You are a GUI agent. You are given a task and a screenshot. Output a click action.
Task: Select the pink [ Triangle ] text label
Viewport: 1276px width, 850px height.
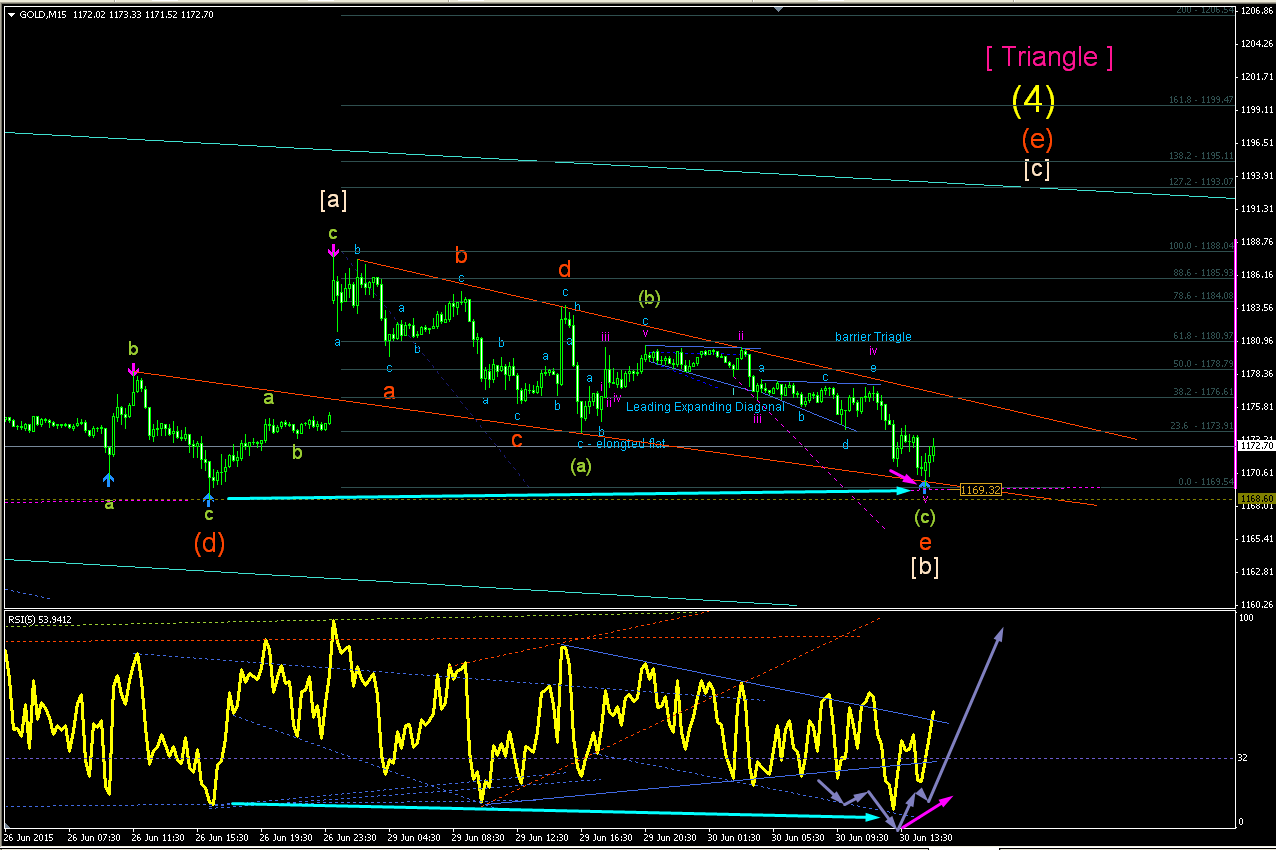pos(1049,57)
